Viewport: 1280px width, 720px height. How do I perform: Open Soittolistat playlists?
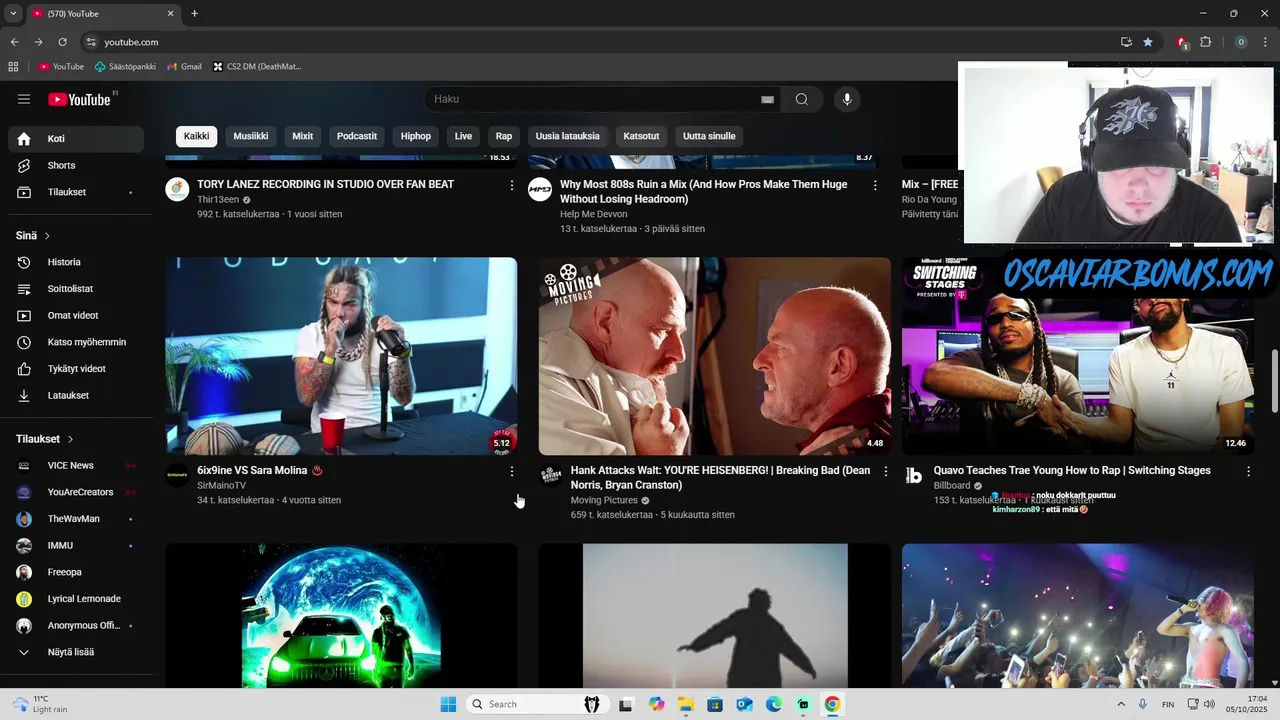point(76,289)
